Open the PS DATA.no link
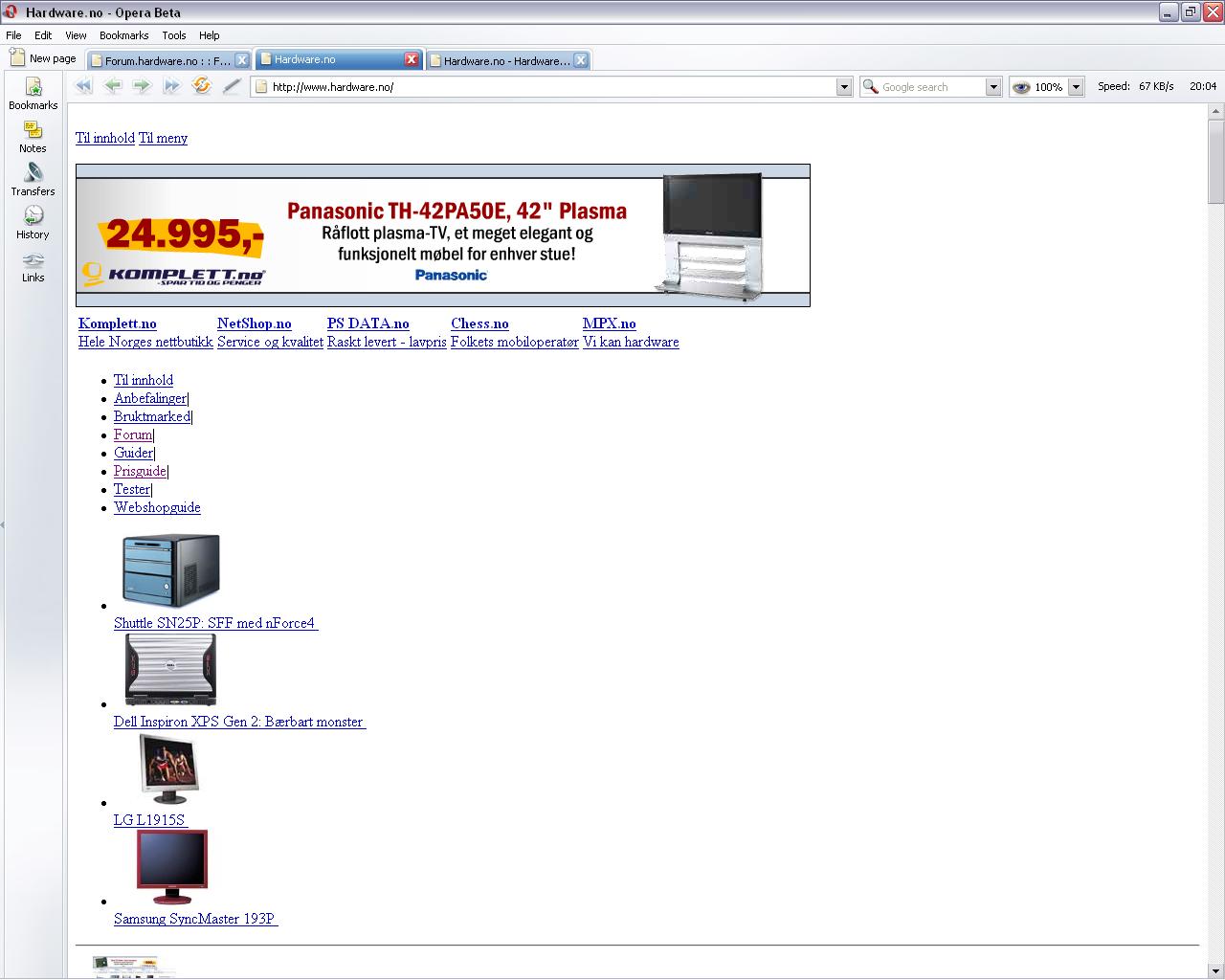Image resolution: width=1225 pixels, height=980 pixels. pos(368,323)
